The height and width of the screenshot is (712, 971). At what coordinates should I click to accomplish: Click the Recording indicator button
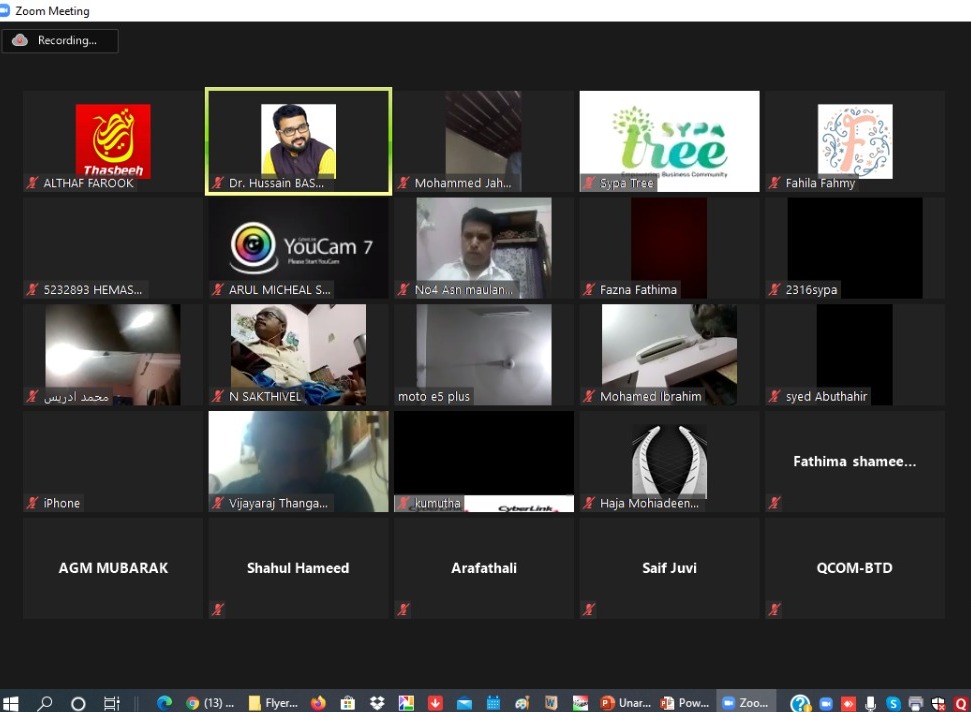pyautogui.click(x=60, y=41)
